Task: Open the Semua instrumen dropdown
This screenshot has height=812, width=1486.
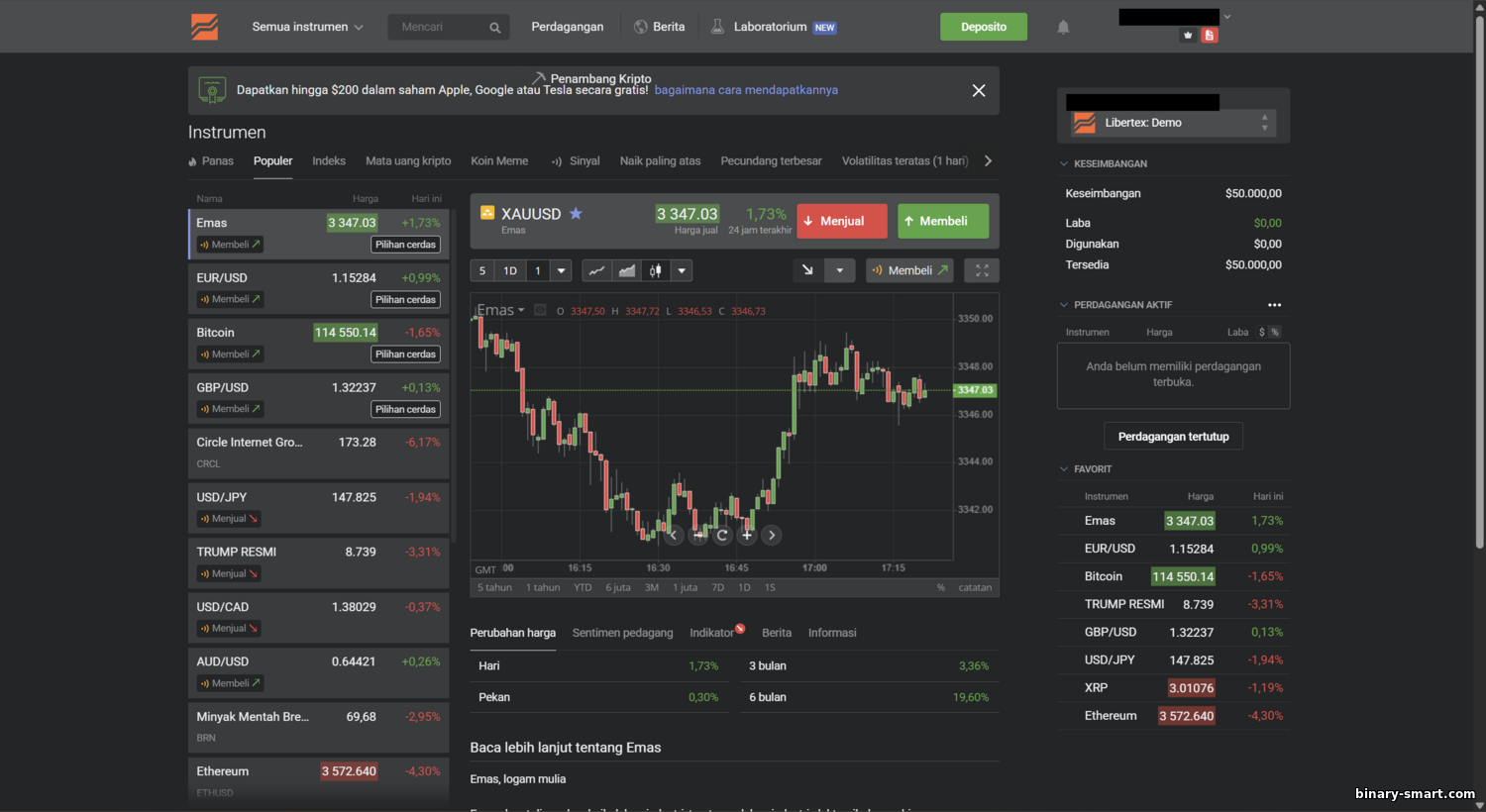Action: click(x=307, y=27)
